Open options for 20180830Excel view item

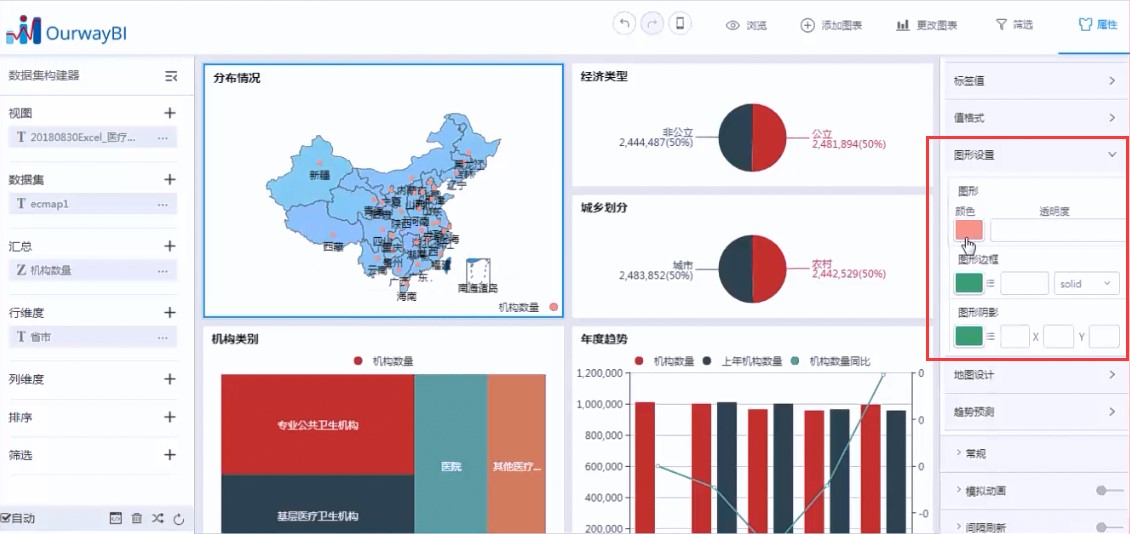click(163, 137)
